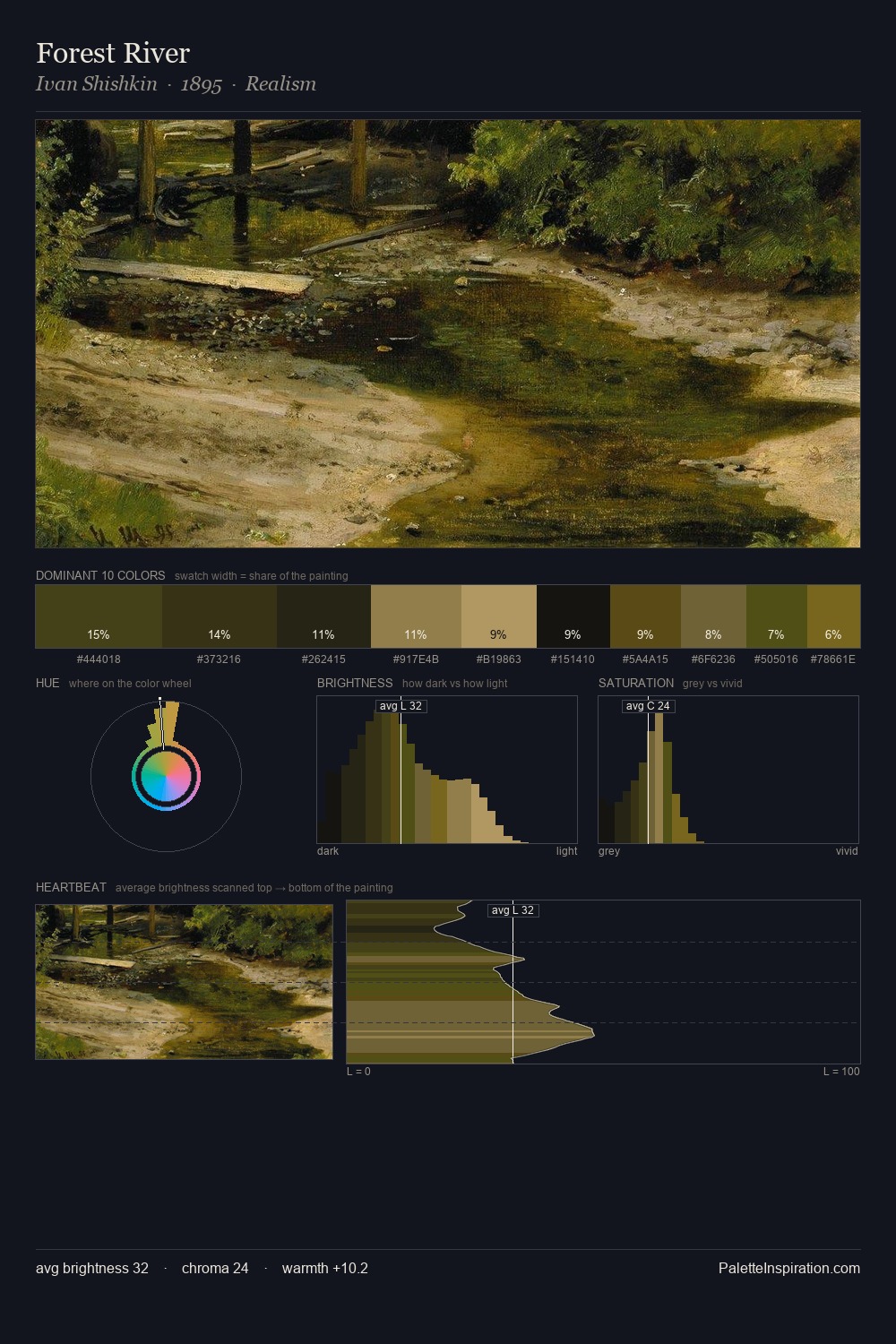Select the #917E4B tan swatch
The image size is (896, 1344).
(416, 616)
